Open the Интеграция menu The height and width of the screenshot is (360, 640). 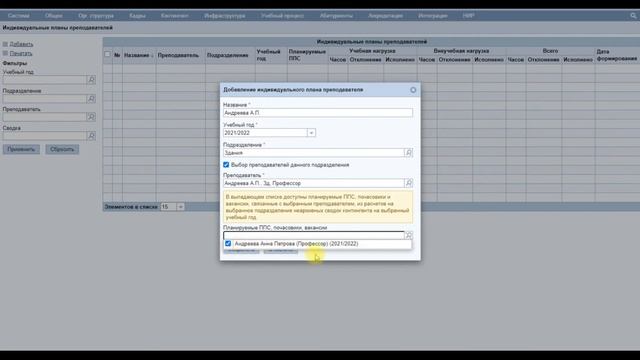coord(433,16)
